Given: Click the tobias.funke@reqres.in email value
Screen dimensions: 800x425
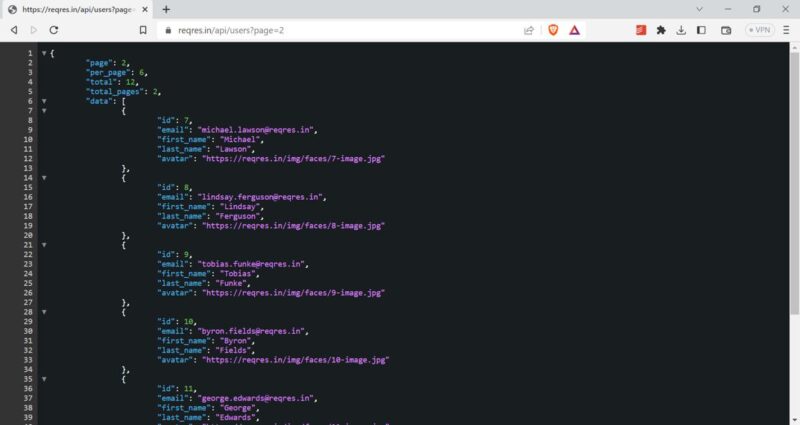Looking at the screenshot, I should pyautogui.click(x=251, y=264).
